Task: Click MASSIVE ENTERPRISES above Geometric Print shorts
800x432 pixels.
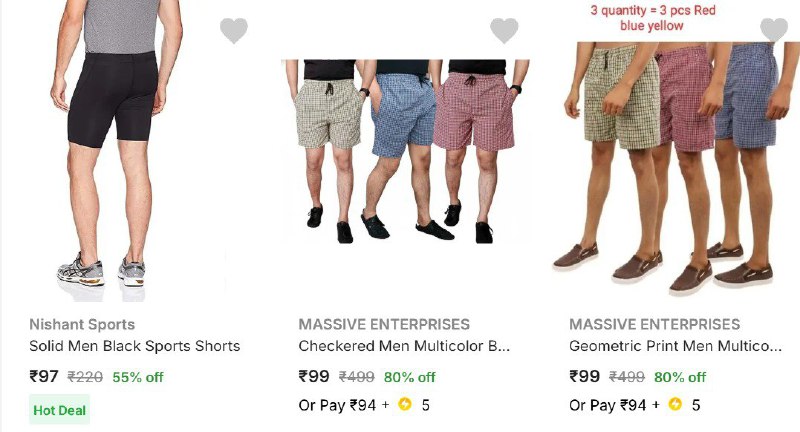Action: (655, 324)
